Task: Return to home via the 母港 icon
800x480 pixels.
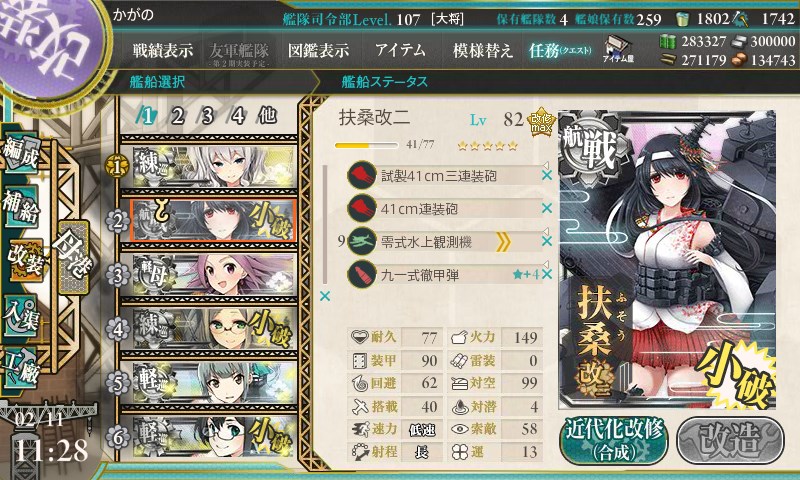Action: pos(73,256)
